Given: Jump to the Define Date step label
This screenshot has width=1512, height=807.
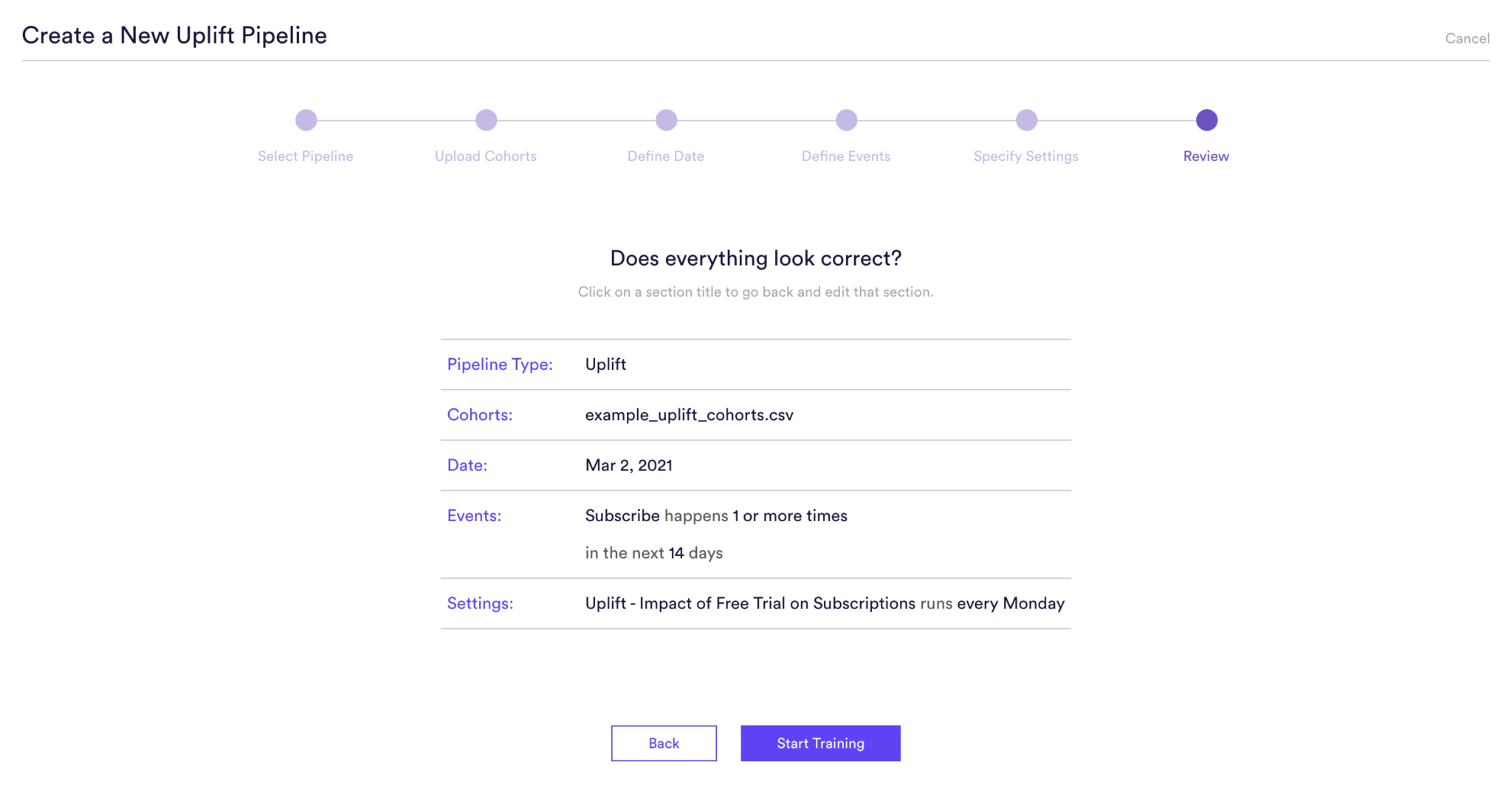Looking at the screenshot, I should (666, 156).
